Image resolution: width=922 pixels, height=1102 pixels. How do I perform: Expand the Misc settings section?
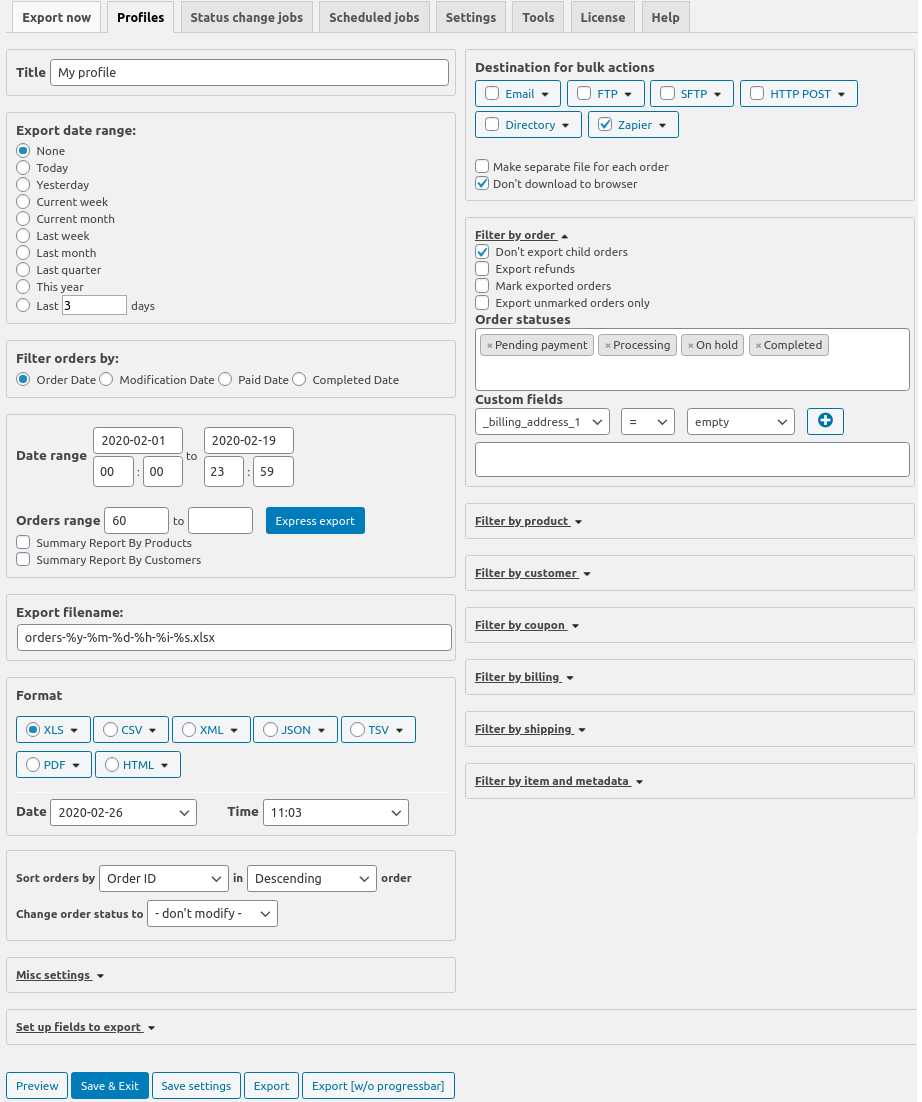pyautogui.click(x=60, y=975)
